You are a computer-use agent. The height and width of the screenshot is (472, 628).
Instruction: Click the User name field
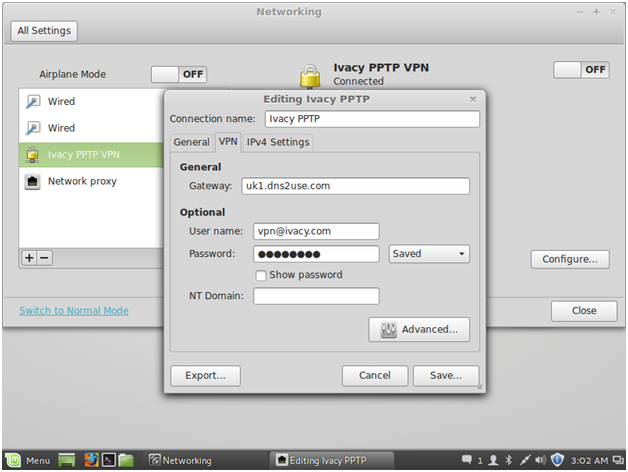click(316, 232)
